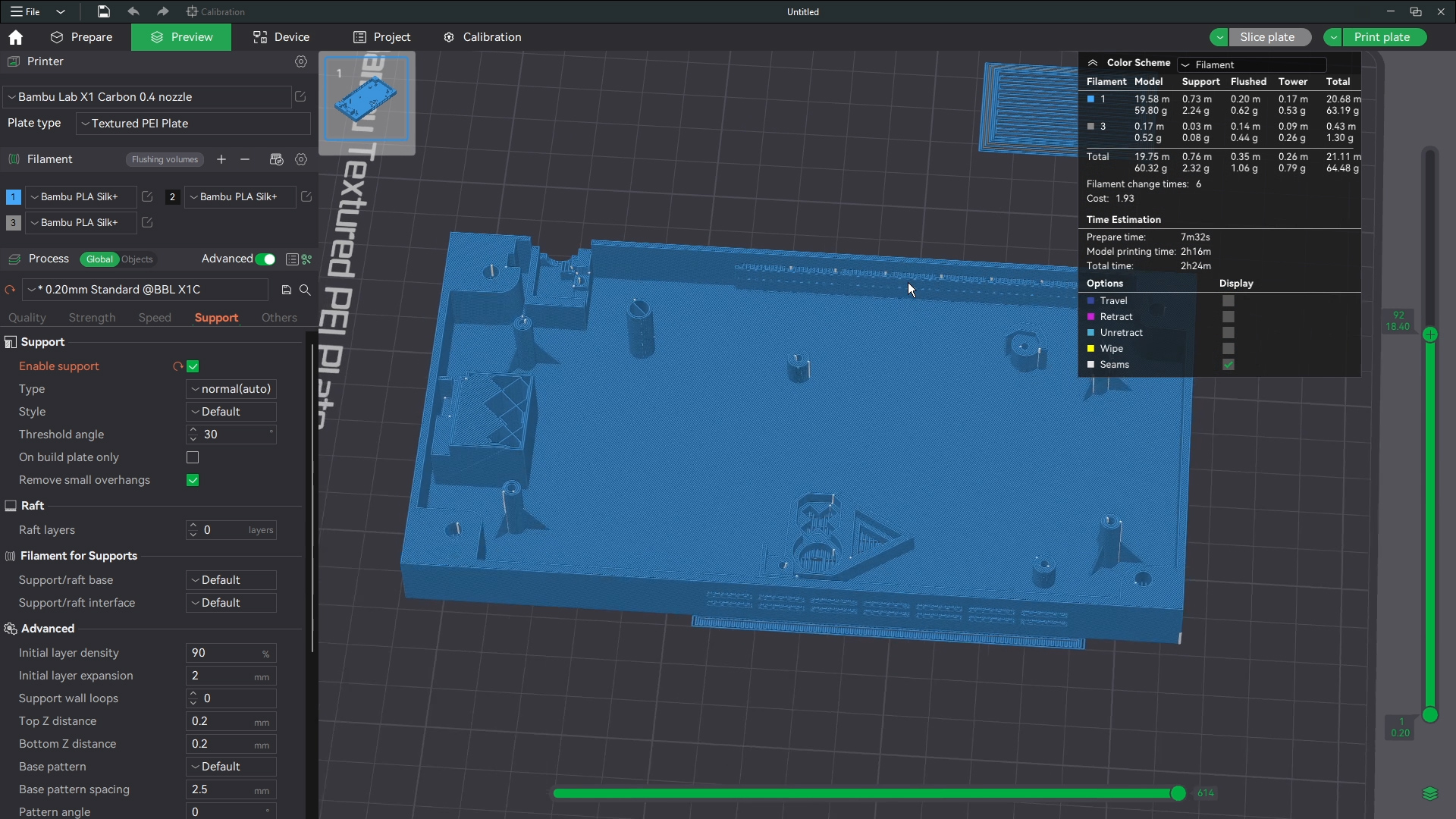Open printer settings gear icon

click(301, 61)
